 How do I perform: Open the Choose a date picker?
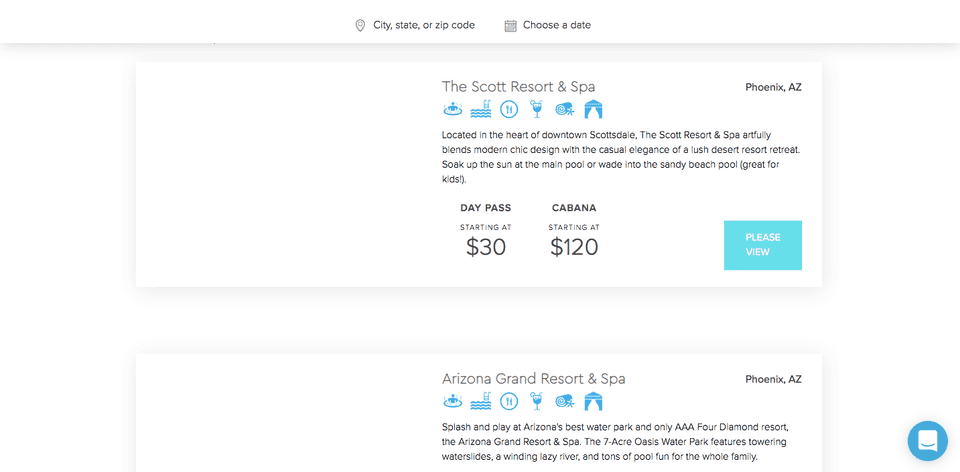pyautogui.click(x=547, y=25)
